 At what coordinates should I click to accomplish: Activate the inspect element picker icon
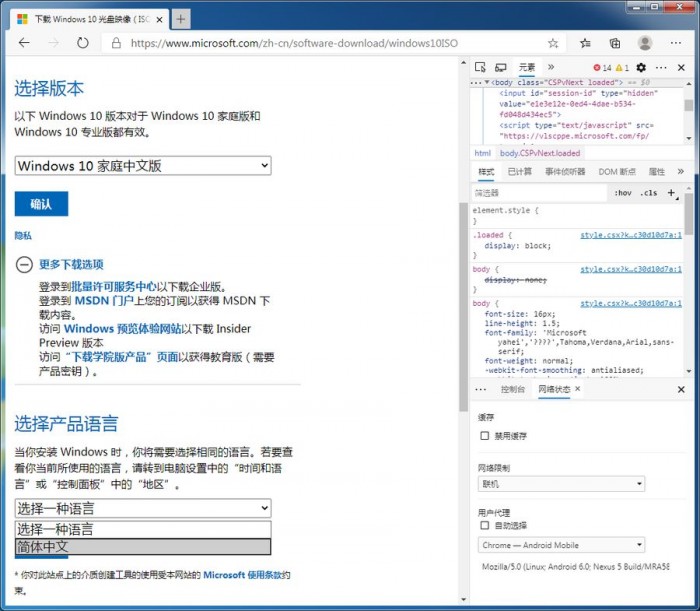[480, 68]
